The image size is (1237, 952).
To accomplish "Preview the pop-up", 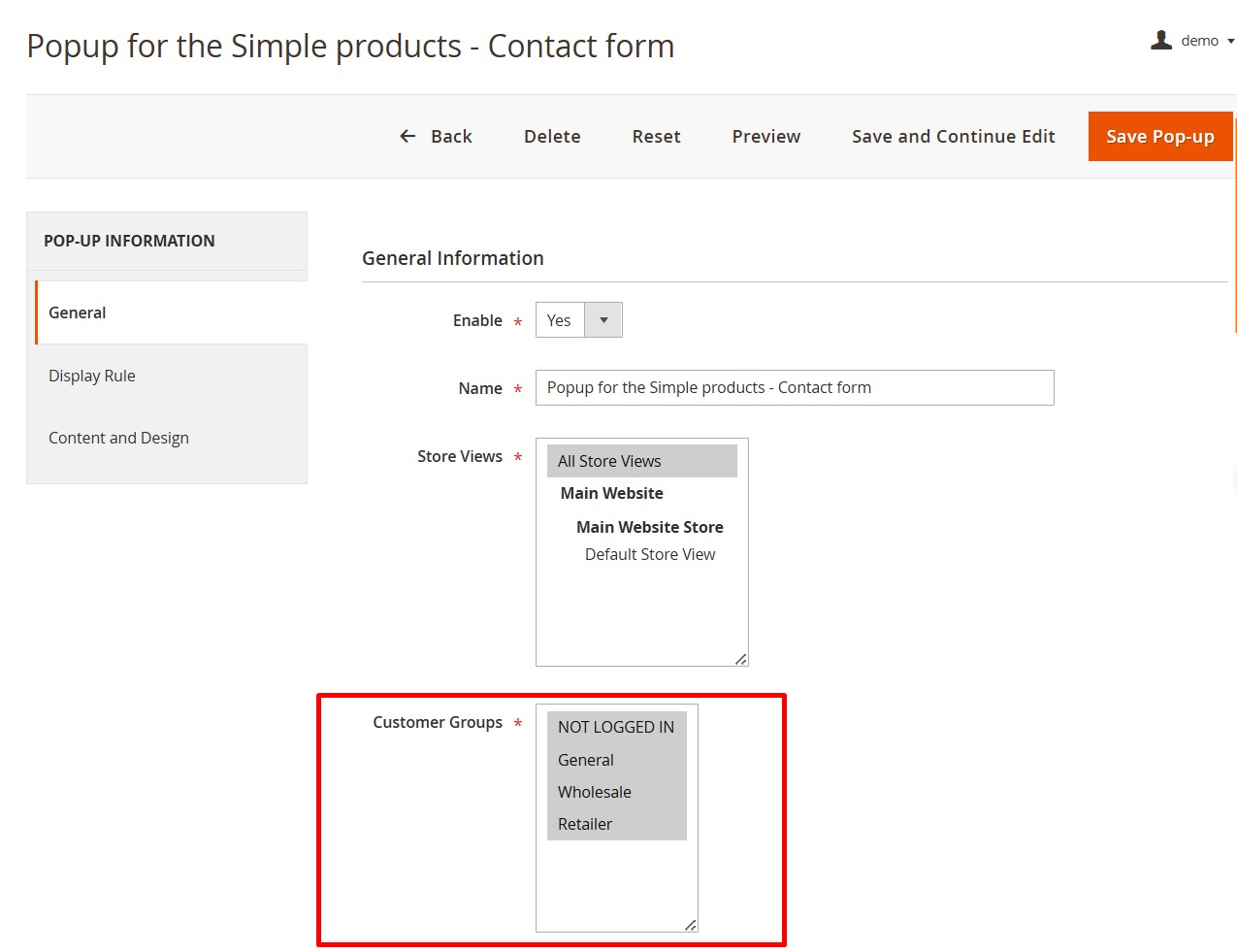I will tap(765, 137).
